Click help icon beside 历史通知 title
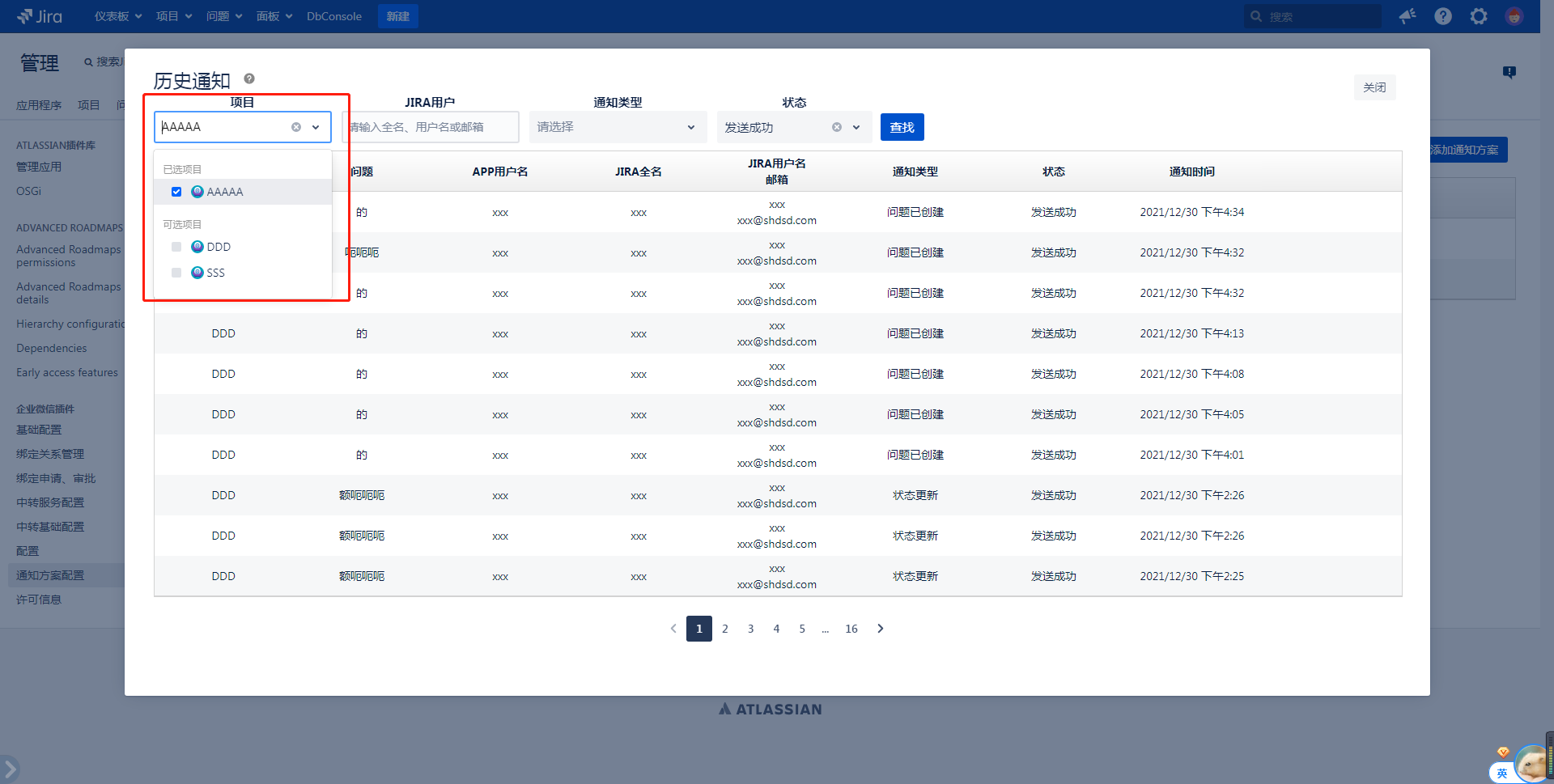 coord(249,78)
